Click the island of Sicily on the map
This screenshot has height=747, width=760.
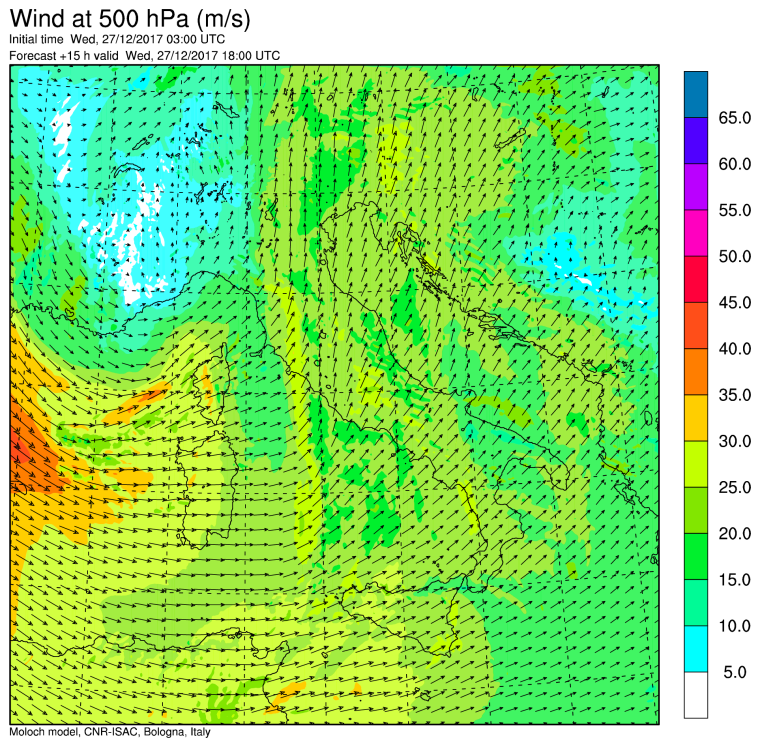tap(402, 618)
